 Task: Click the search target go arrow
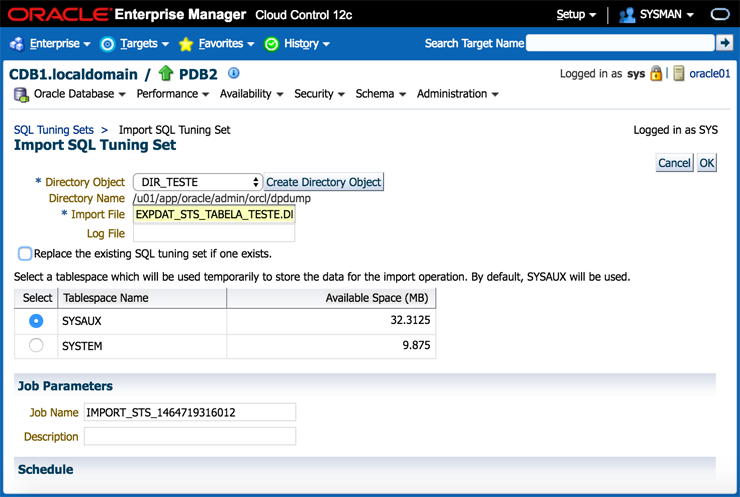pos(725,43)
